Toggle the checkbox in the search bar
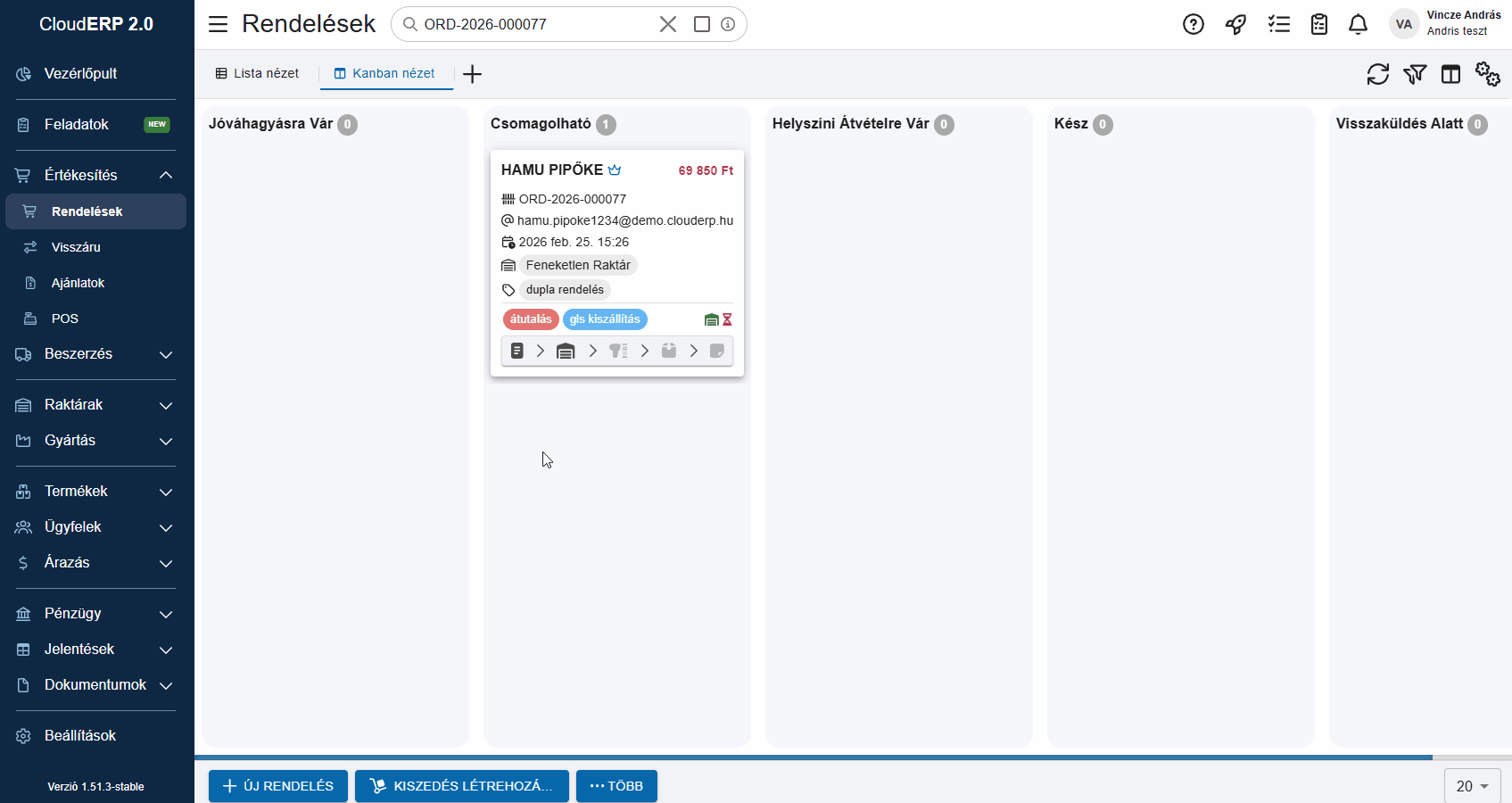Image resolution: width=1512 pixels, height=803 pixels. (702, 24)
